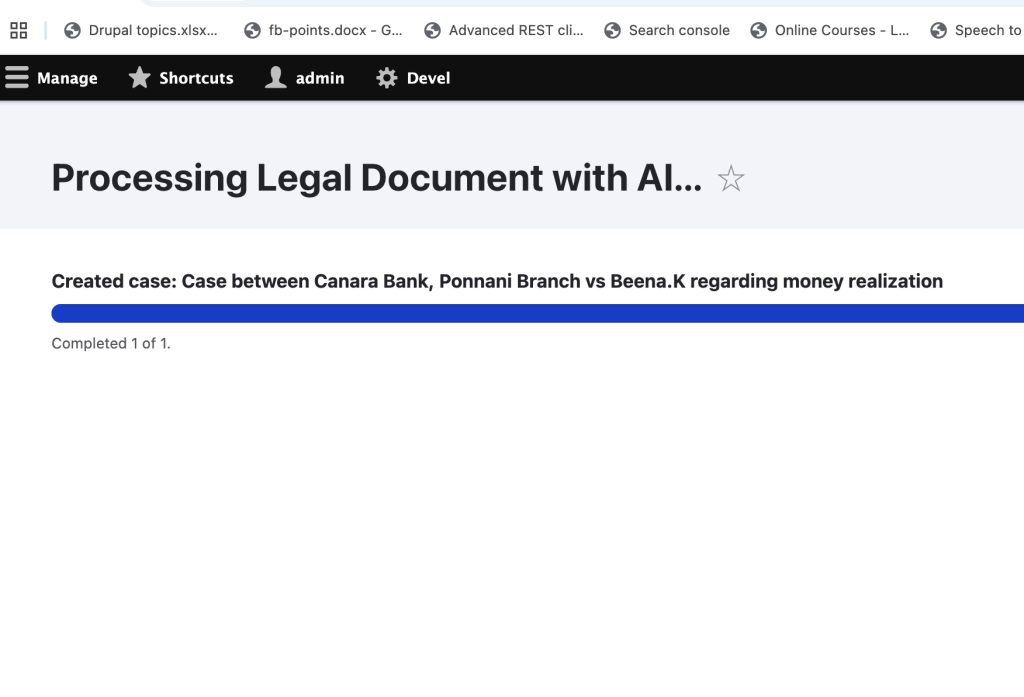Click globe icon of Speech to bookmark

(x=938, y=30)
